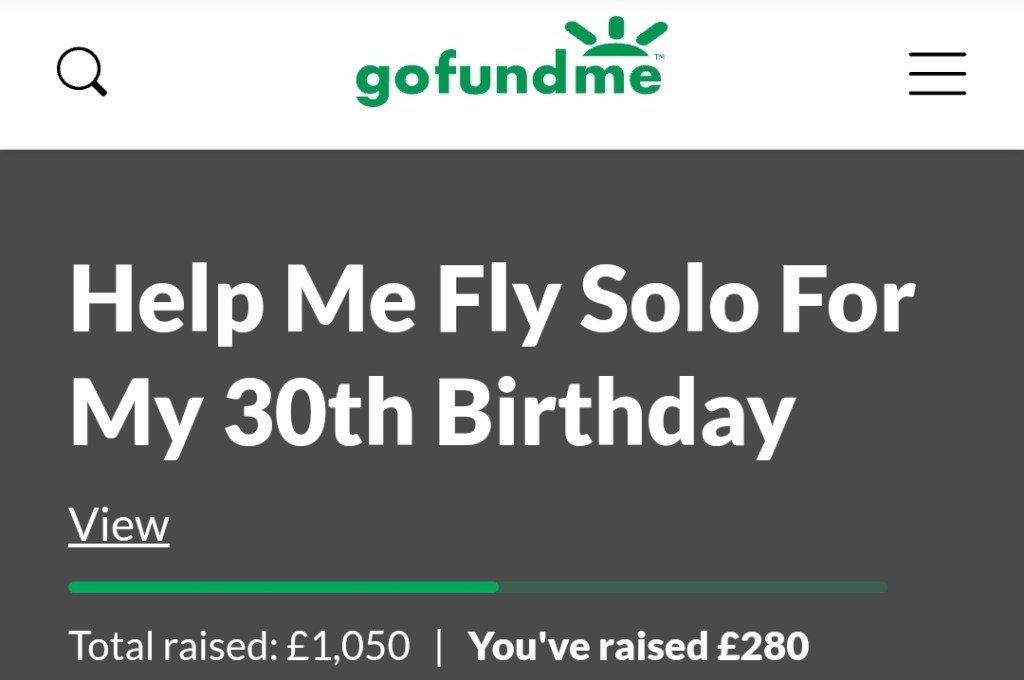Click the green filled section of progress bar
Image resolution: width=1024 pixels, height=680 pixels.
pyautogui.click(x=283, y=587)
